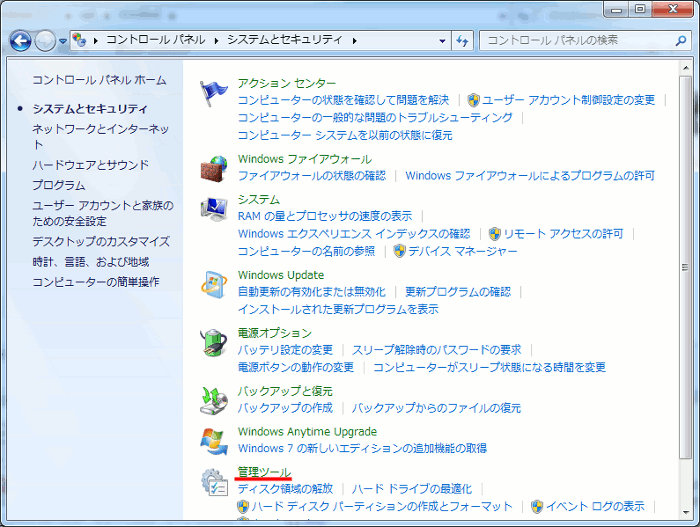
Task: Click the Back navigation arrow button
Action: pyautogui.click(x=20, y=41)
